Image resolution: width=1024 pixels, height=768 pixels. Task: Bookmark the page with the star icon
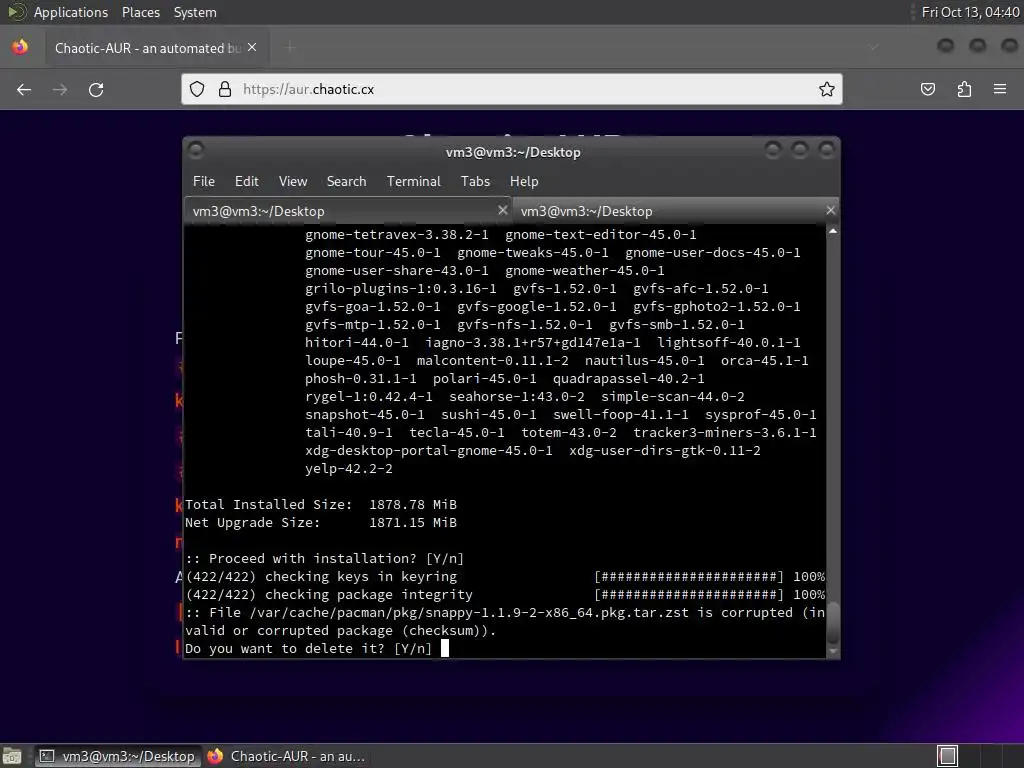point(827,89)
